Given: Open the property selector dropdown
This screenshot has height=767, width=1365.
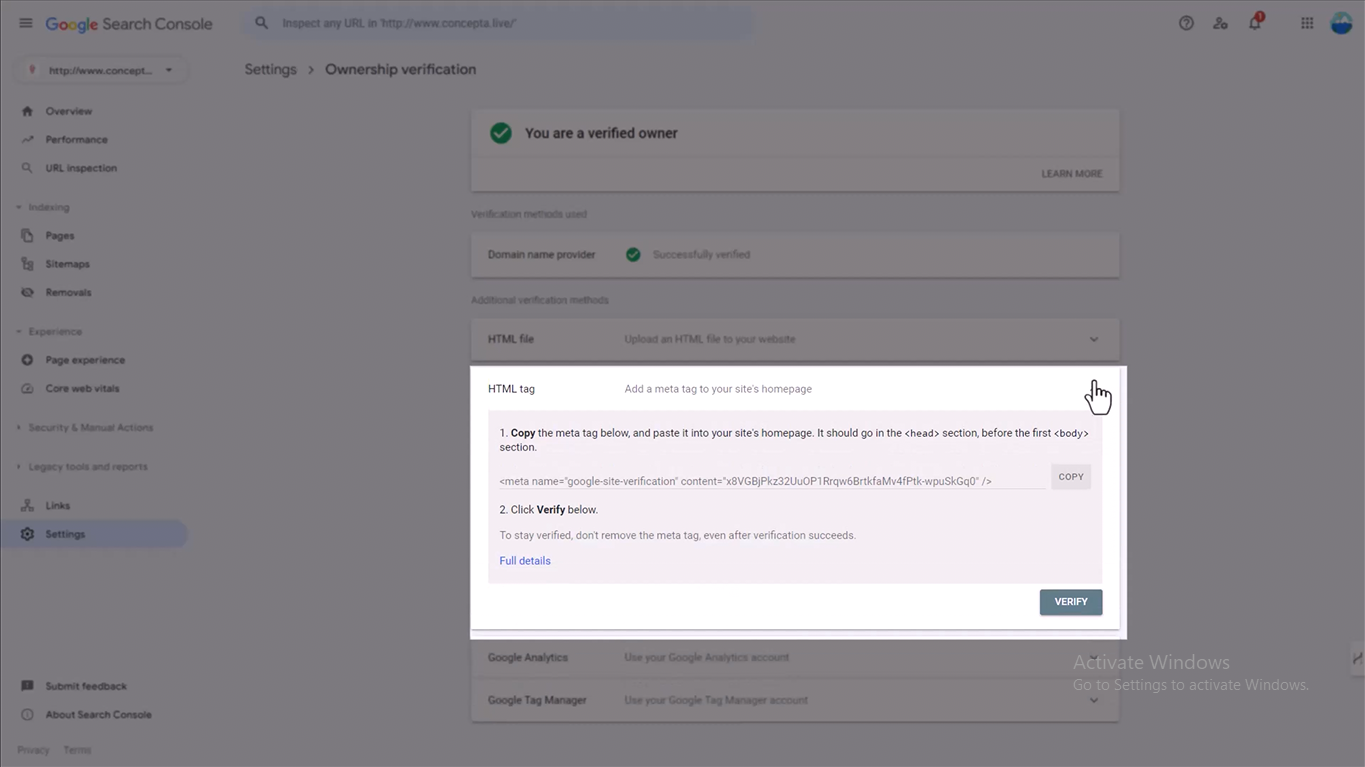Looking at the screenshot, I should (101, 70).
